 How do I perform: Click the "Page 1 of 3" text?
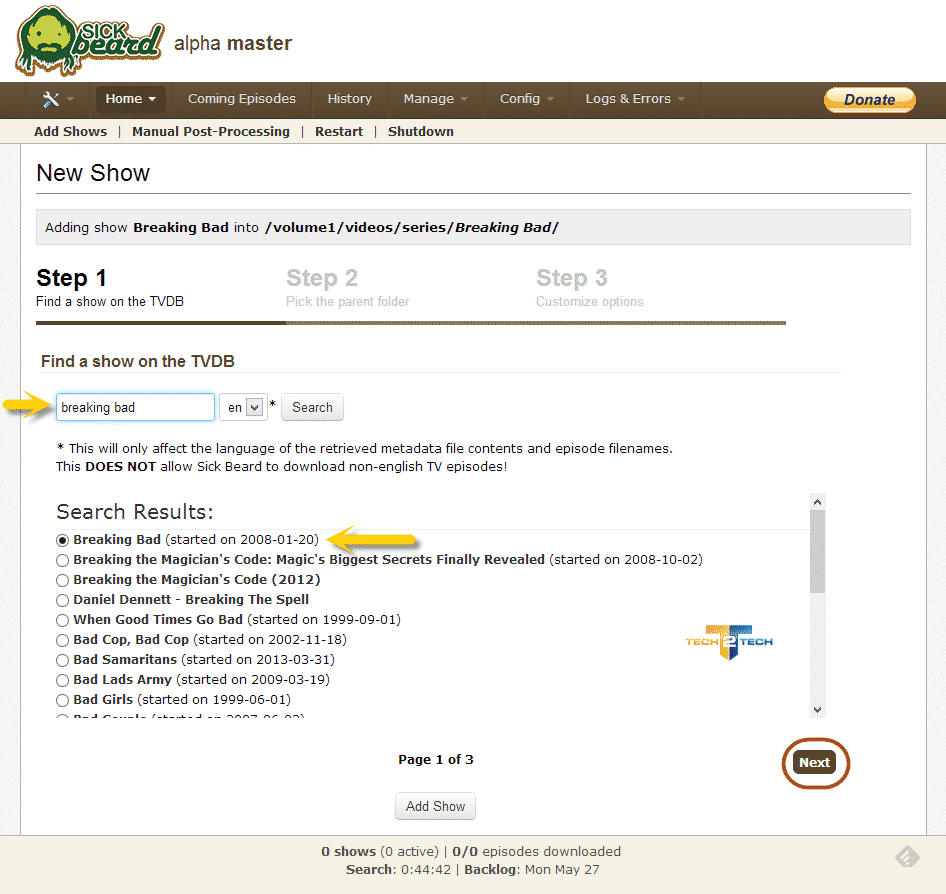(436, 759)
